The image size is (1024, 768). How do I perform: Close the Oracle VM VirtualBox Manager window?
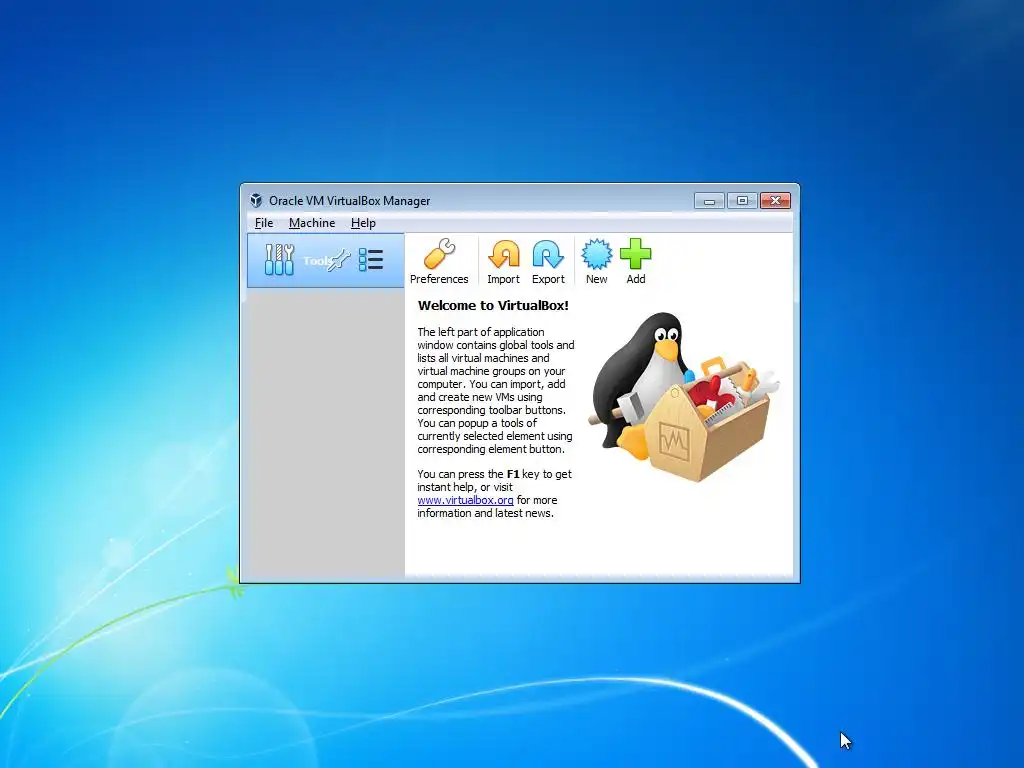point(775,200)
